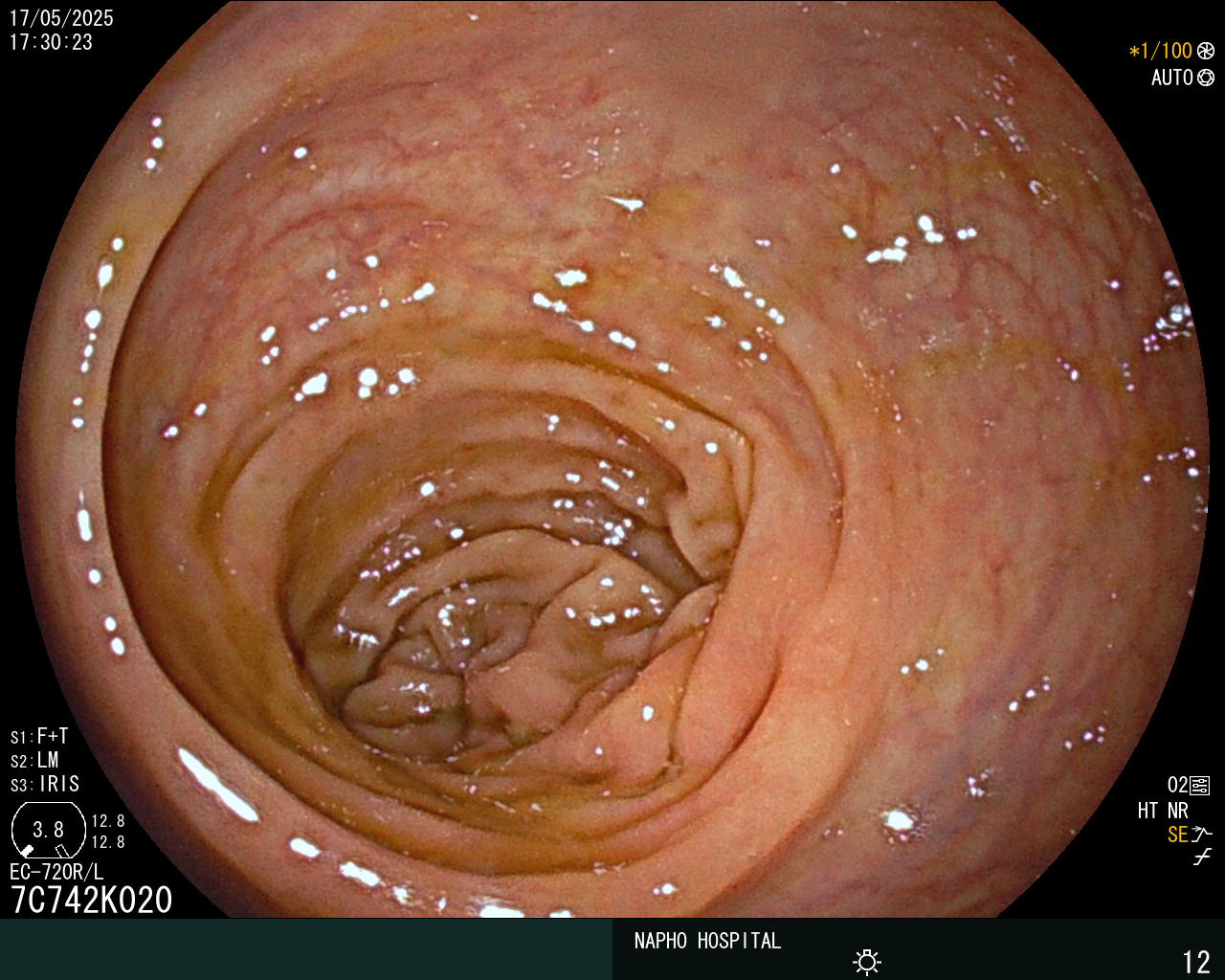Click the shutter speed icon beside 1/100
This screenshot has width=1225, height=980.
pos(1206,52)
